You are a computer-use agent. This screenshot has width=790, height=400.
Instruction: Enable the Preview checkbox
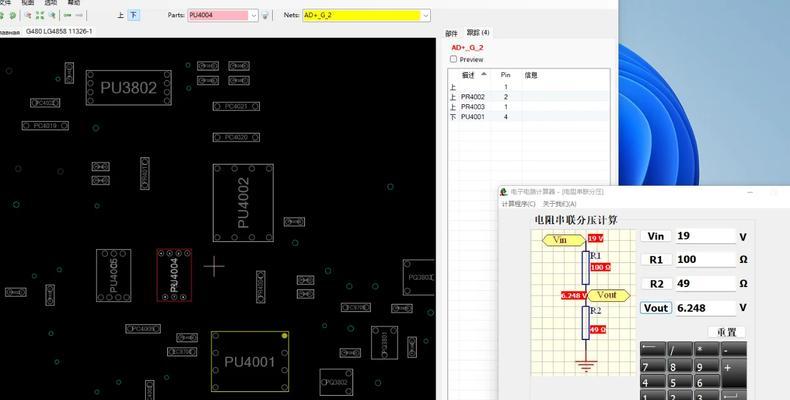[x=453, y=59]
